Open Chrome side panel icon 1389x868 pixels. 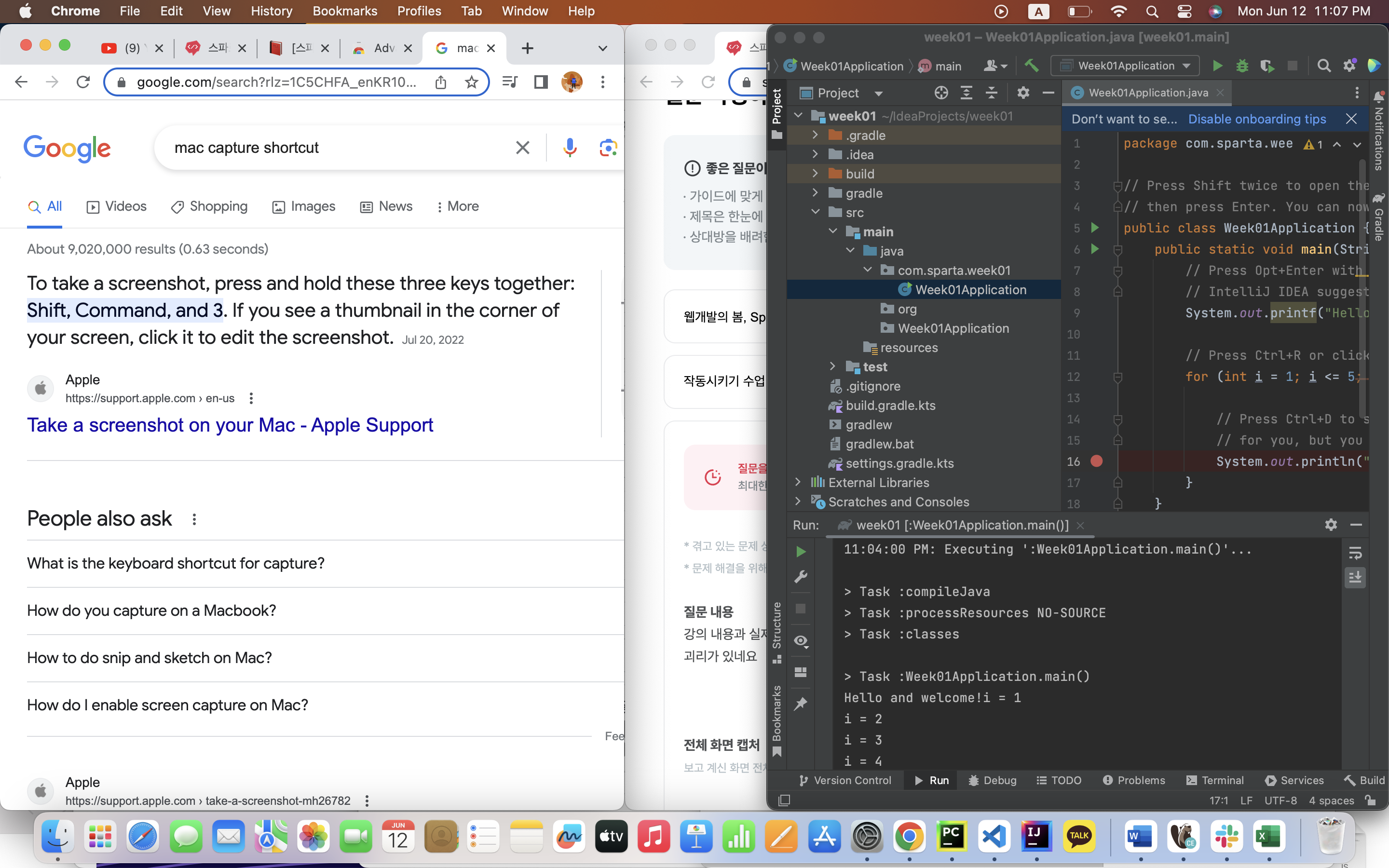[x=541, y=82]
